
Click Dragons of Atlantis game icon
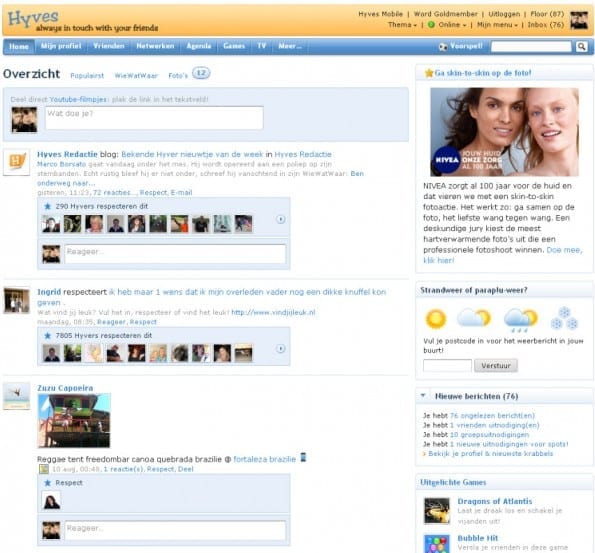(x=437, y=511)
